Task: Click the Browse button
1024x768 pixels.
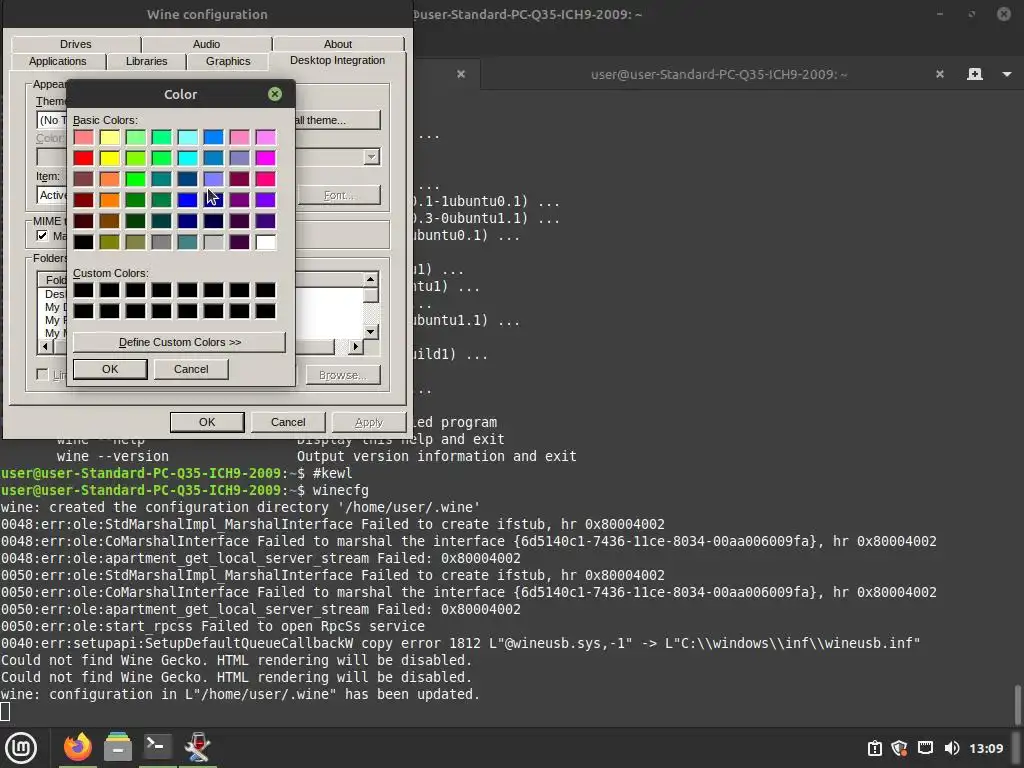Action: pyautogui.click(x=343, y=375)
